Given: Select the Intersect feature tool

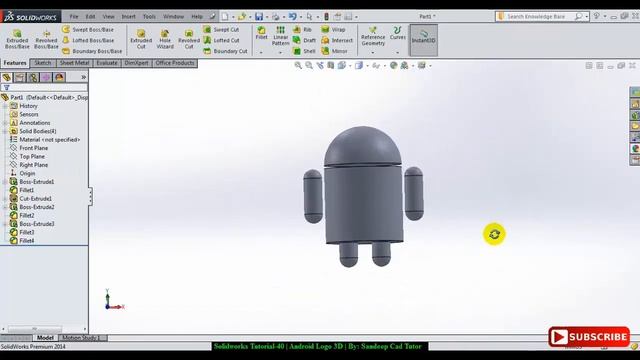Looking at the screenshot, I should [337, 40].
